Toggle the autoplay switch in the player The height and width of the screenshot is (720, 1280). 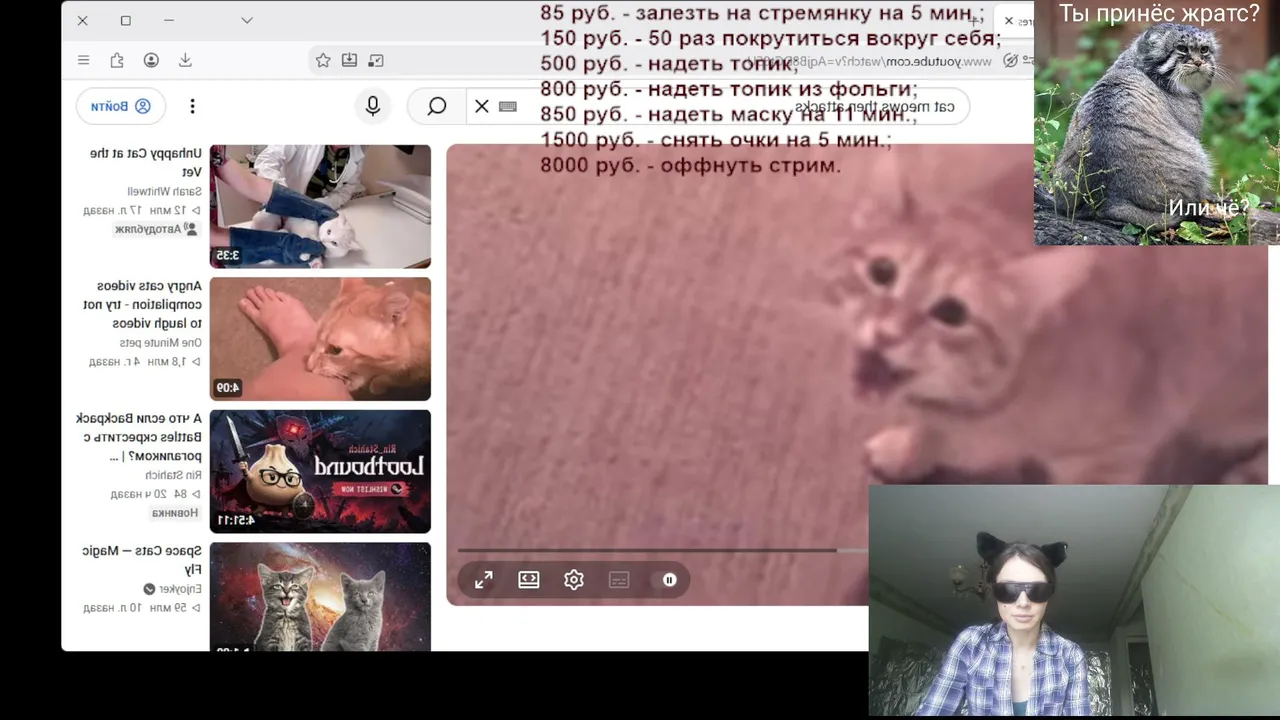666,580
